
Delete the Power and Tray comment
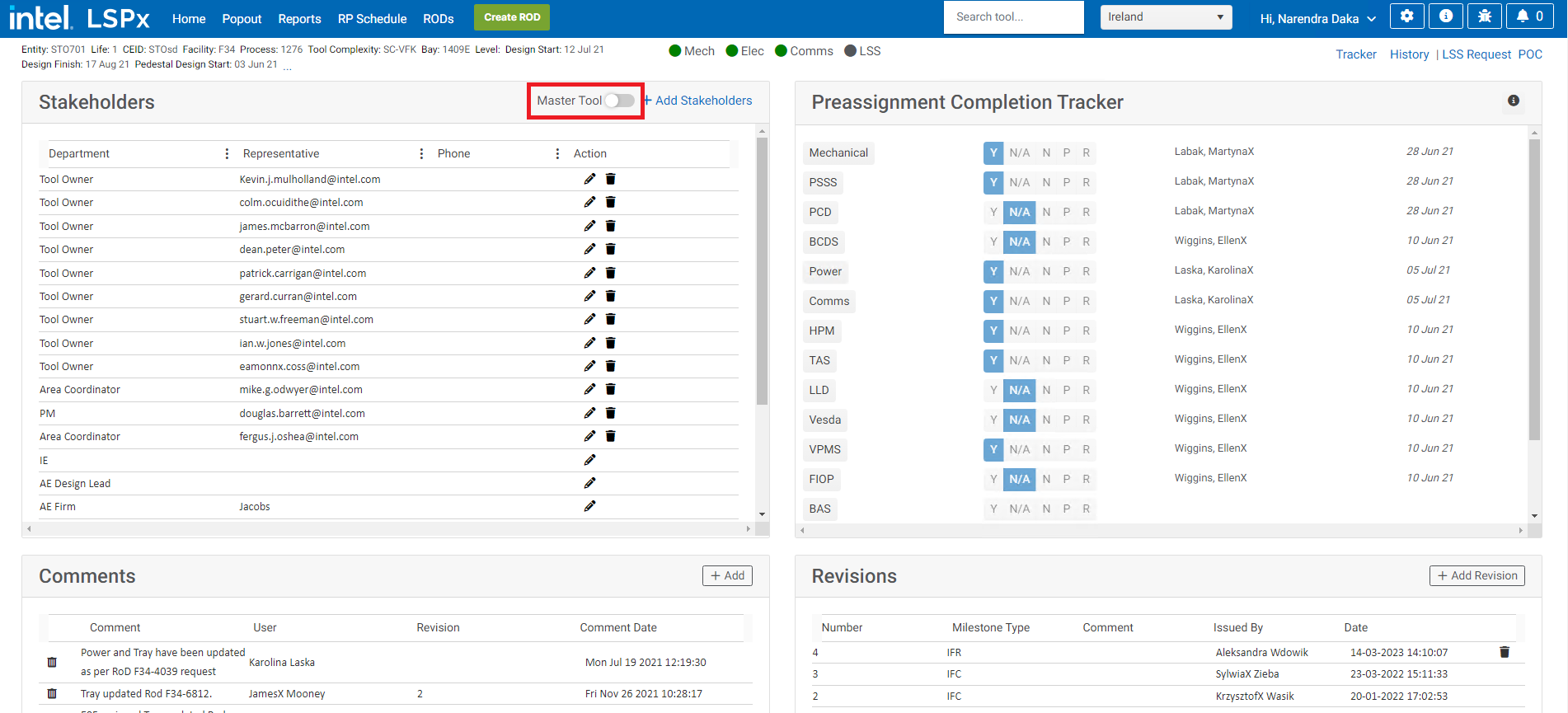point(52,662)
